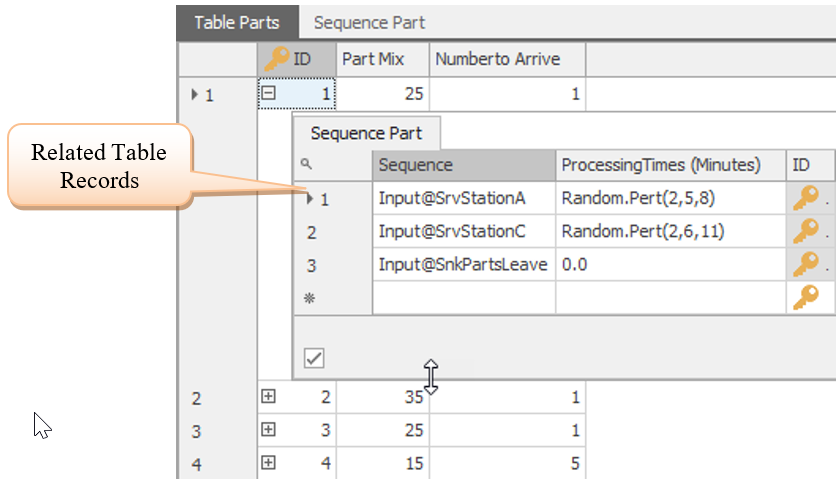Image resolution: width=837 pixels, height=479 pixels.
Task: Sort by the Sequence column header
Action: (464, 166)
